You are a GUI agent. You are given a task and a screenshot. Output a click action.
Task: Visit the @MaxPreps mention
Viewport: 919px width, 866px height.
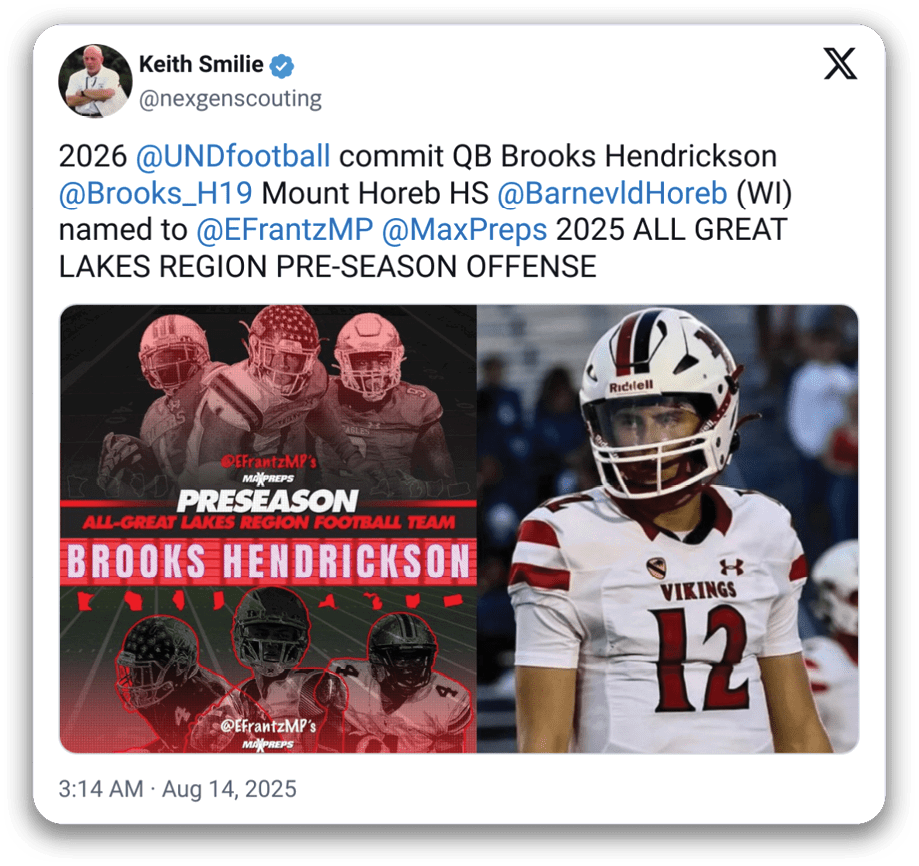click(464, 230)
